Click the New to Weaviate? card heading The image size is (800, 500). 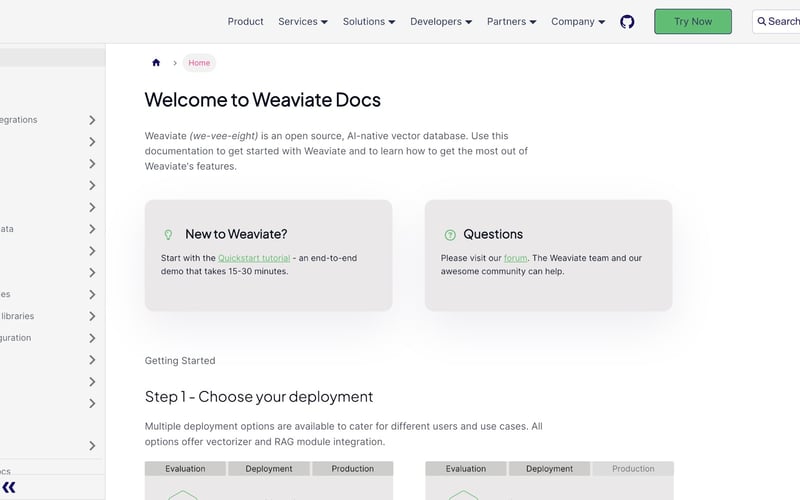(236, 234)
